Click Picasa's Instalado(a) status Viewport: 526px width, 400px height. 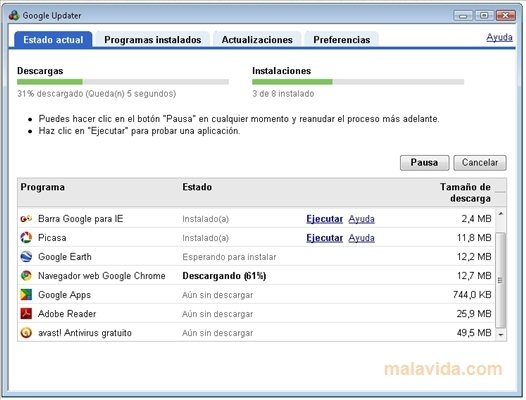click(x=206, y=238)
